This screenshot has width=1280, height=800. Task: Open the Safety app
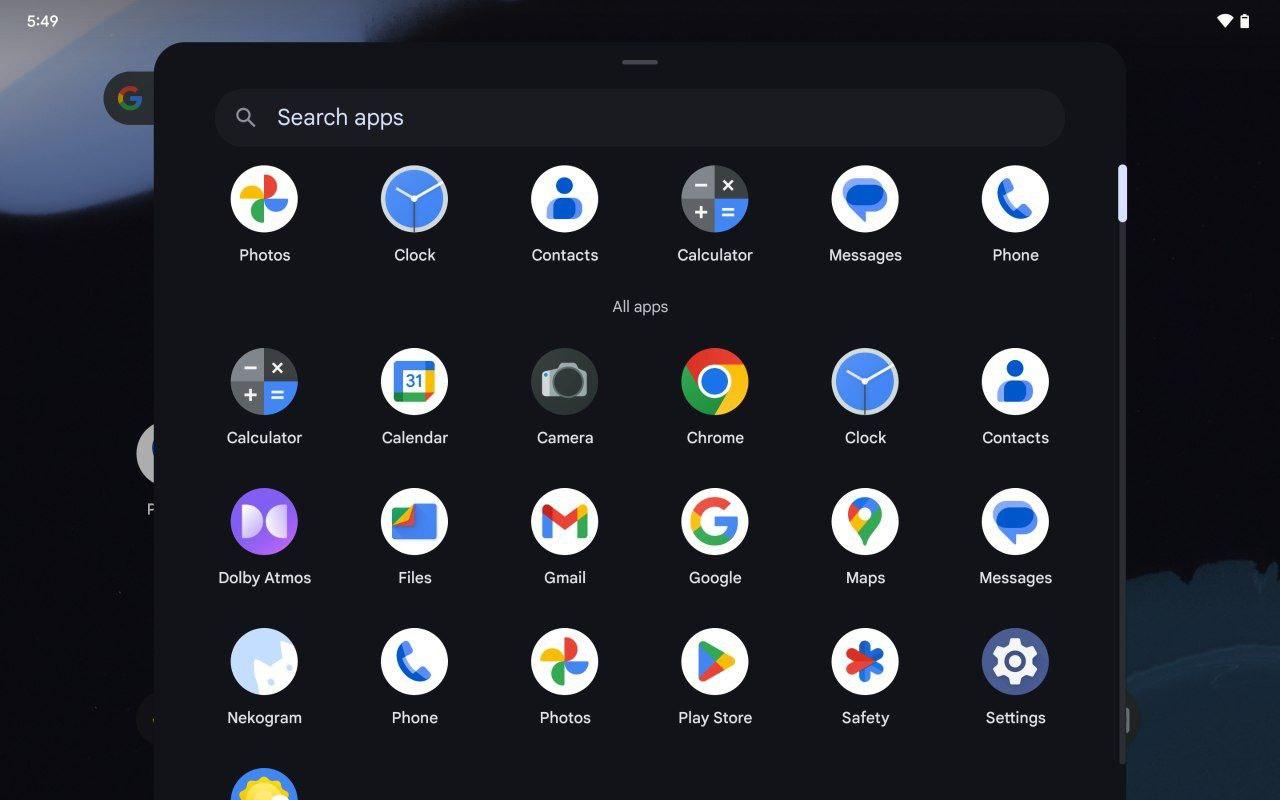[865, 661]
